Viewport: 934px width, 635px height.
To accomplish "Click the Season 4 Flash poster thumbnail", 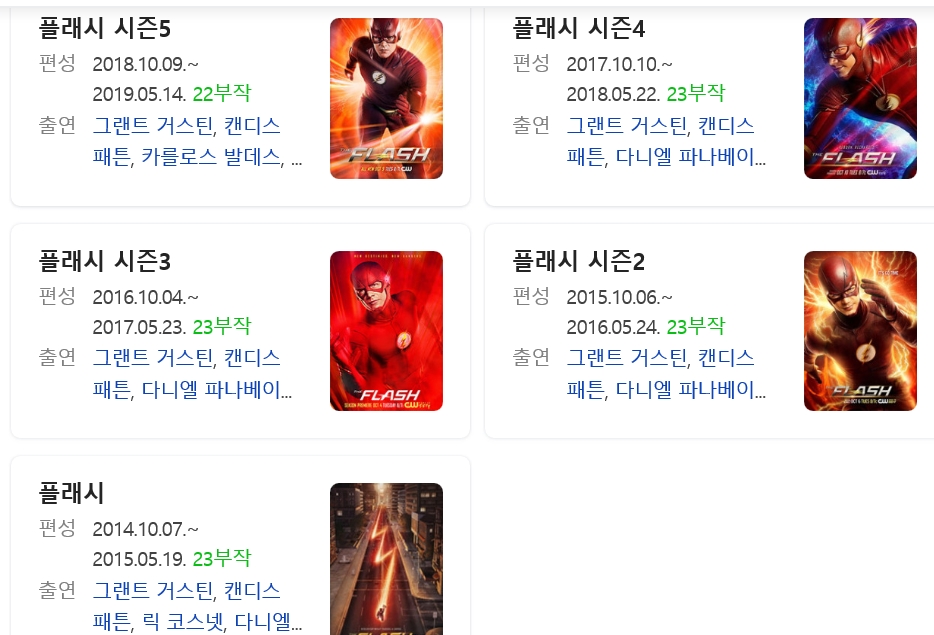I will (x=860, y=98).
